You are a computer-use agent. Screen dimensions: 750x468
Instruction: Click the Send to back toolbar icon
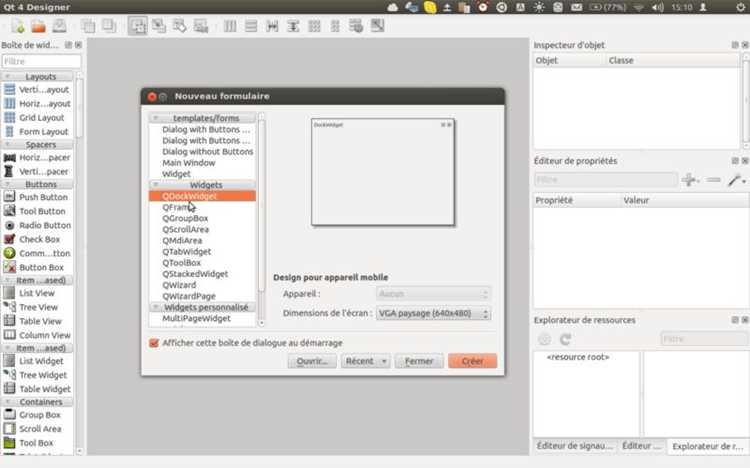[88, 26]
